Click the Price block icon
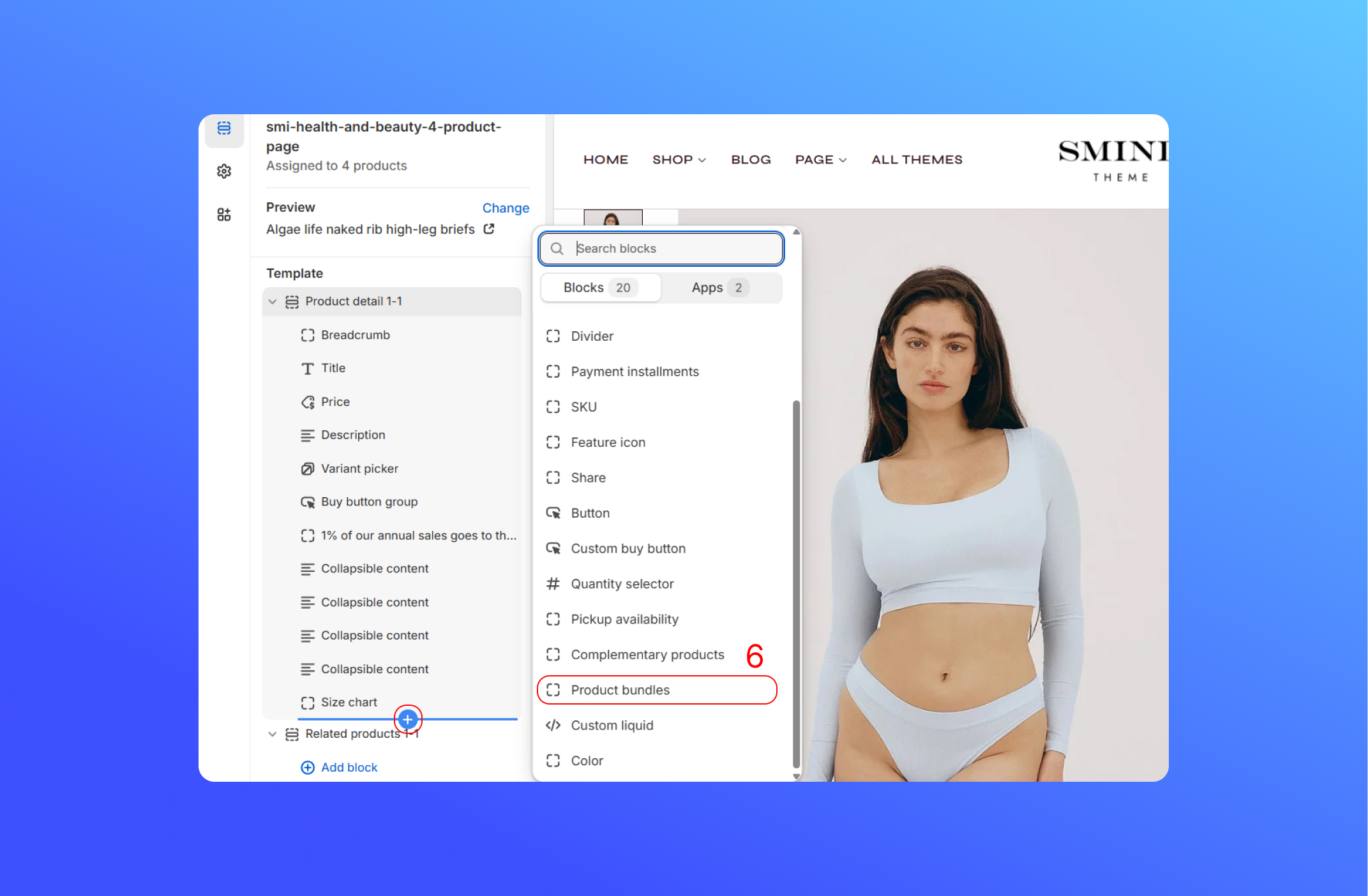Screen dimensions: 1368x896 pos(308,402)
